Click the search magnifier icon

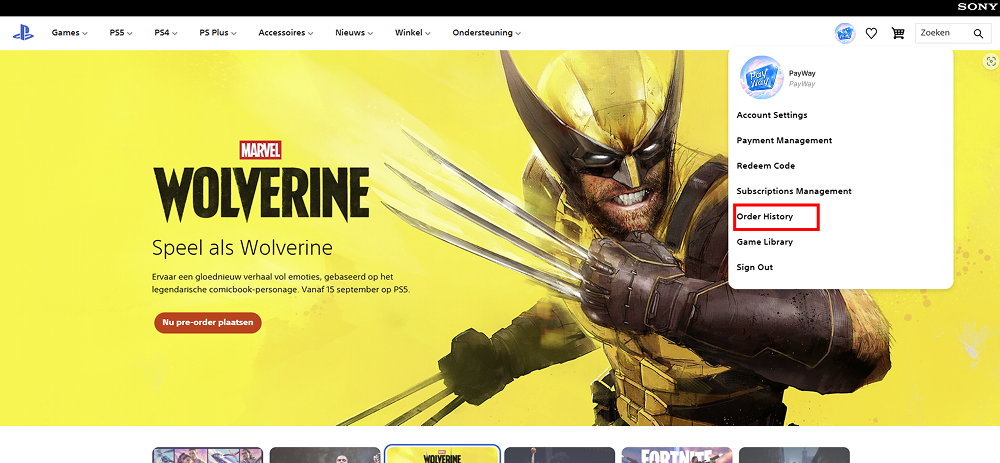[978, 33]
